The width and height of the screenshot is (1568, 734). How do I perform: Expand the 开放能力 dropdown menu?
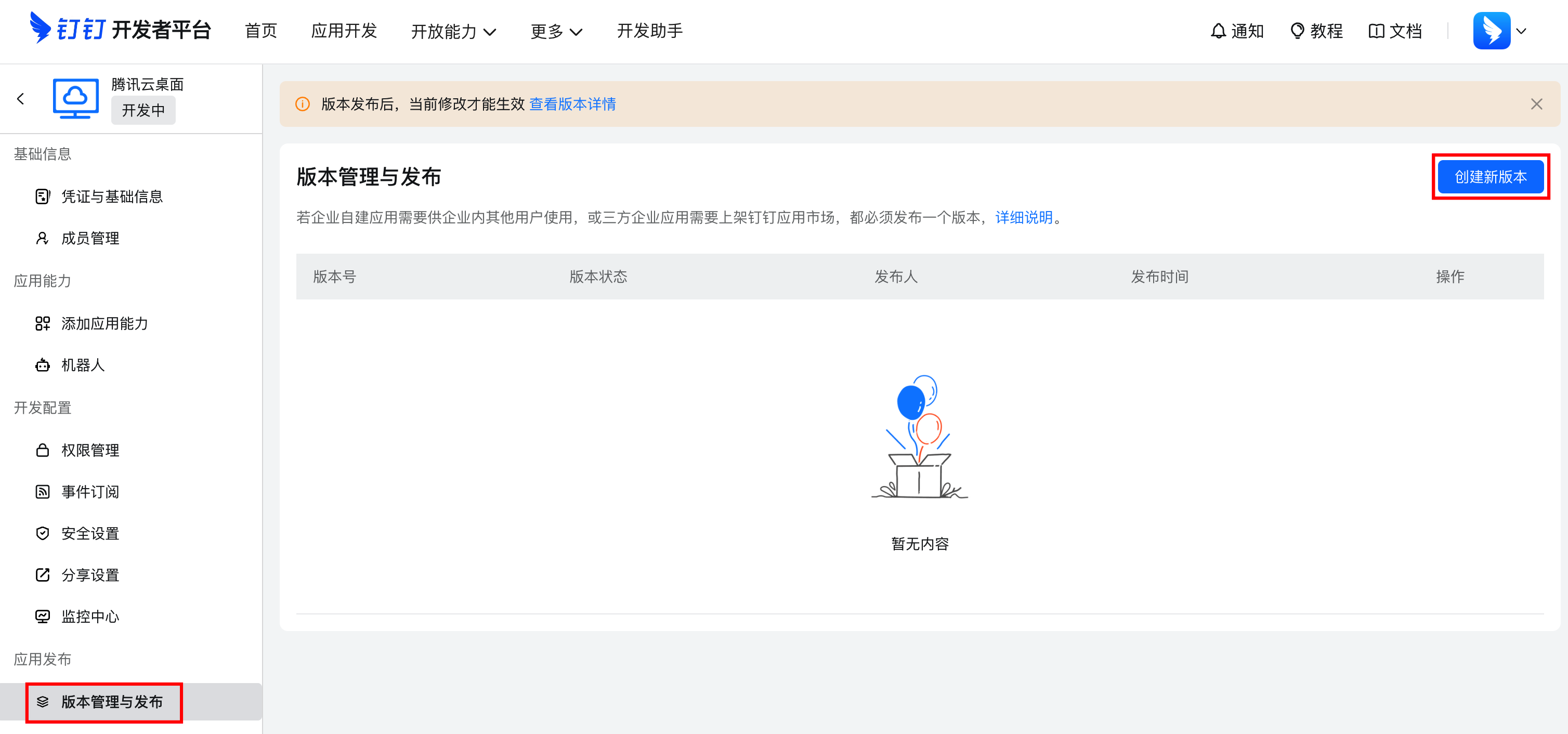453,31
